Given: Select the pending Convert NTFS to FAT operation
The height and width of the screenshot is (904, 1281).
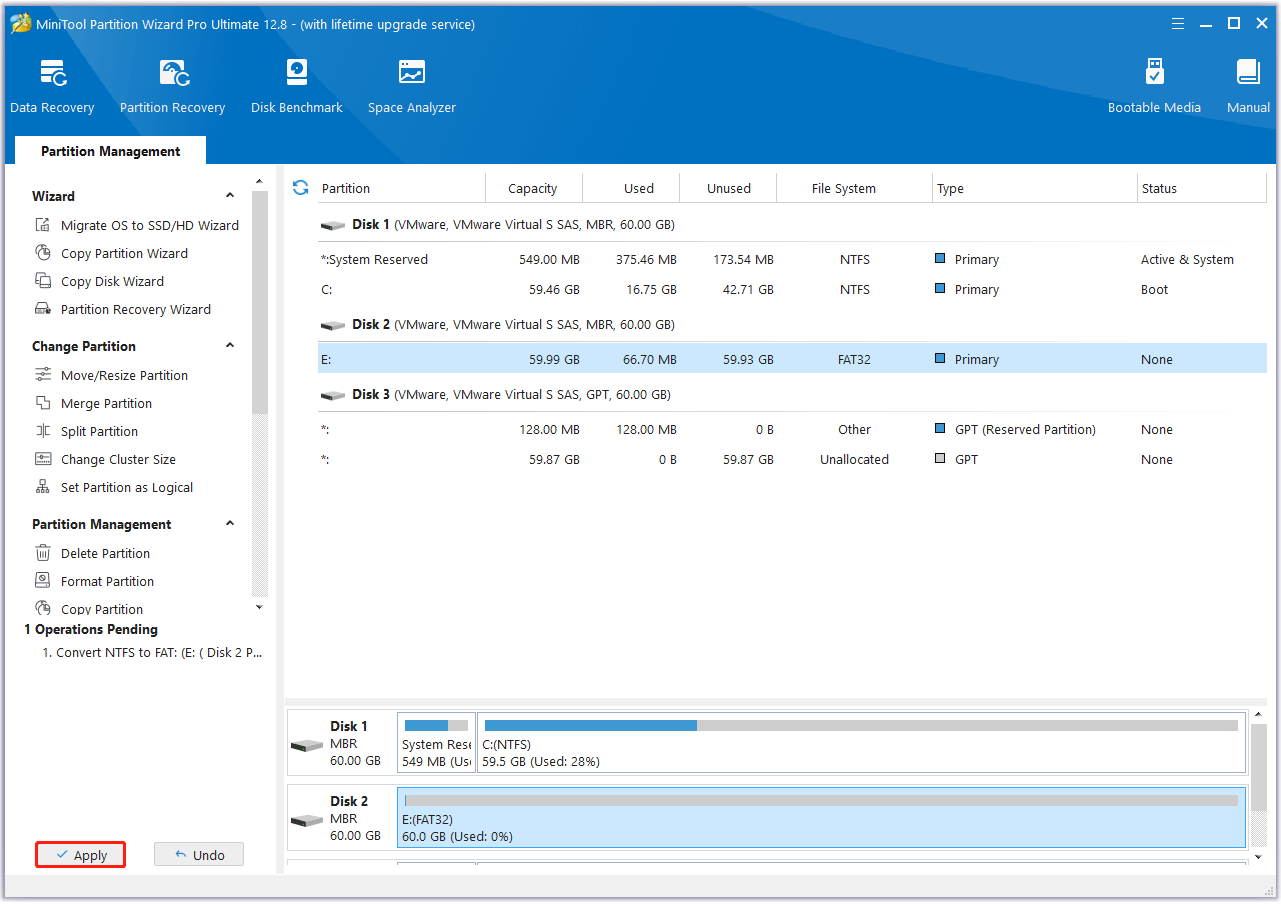Looking at the screenshot, I should 152,652.
